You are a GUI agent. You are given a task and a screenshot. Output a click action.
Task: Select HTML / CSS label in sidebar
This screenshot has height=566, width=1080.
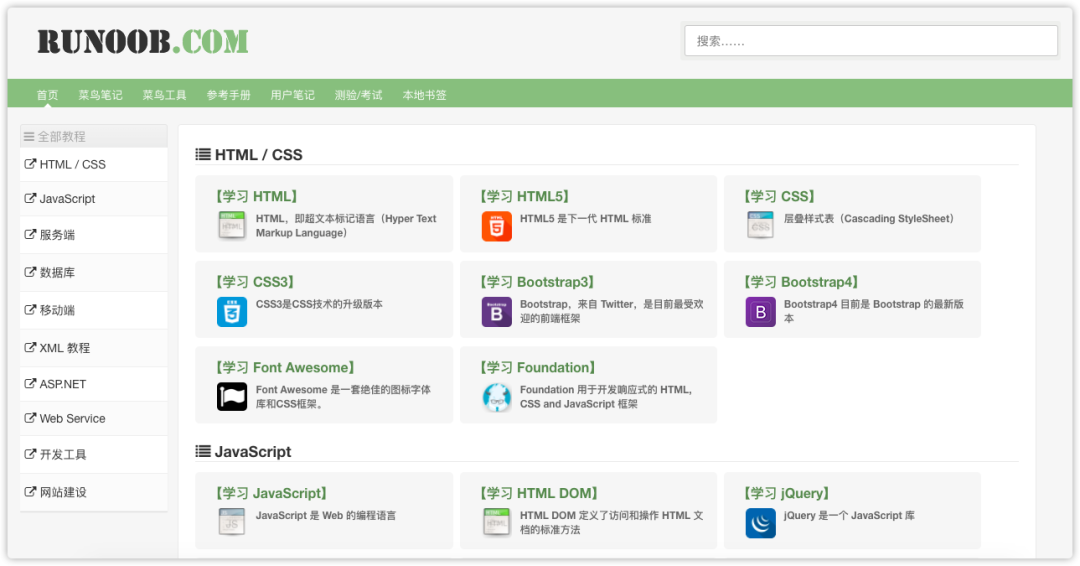click(72, 164)
